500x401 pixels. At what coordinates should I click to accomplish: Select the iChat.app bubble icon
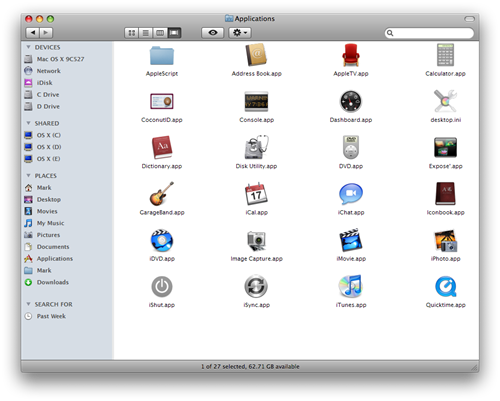coord(351,194)
